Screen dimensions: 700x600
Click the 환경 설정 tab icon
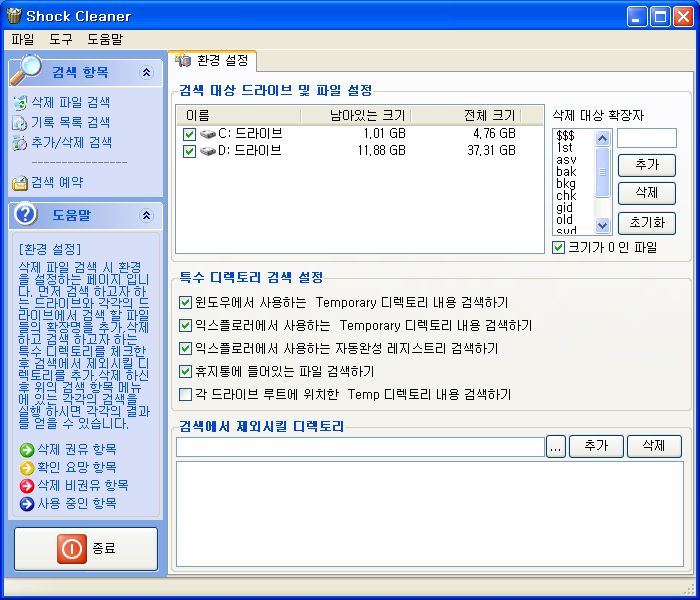pos(183,61)
